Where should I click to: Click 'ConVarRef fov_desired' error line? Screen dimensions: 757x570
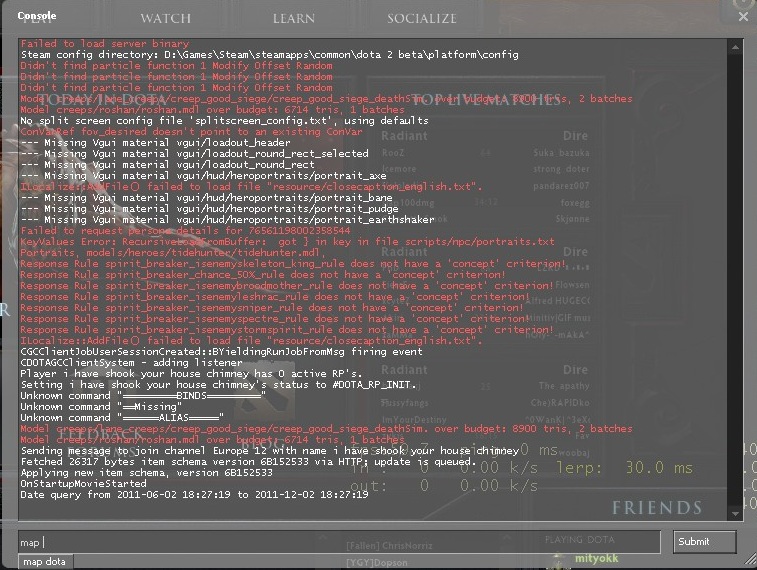click(x=191, y=132)
